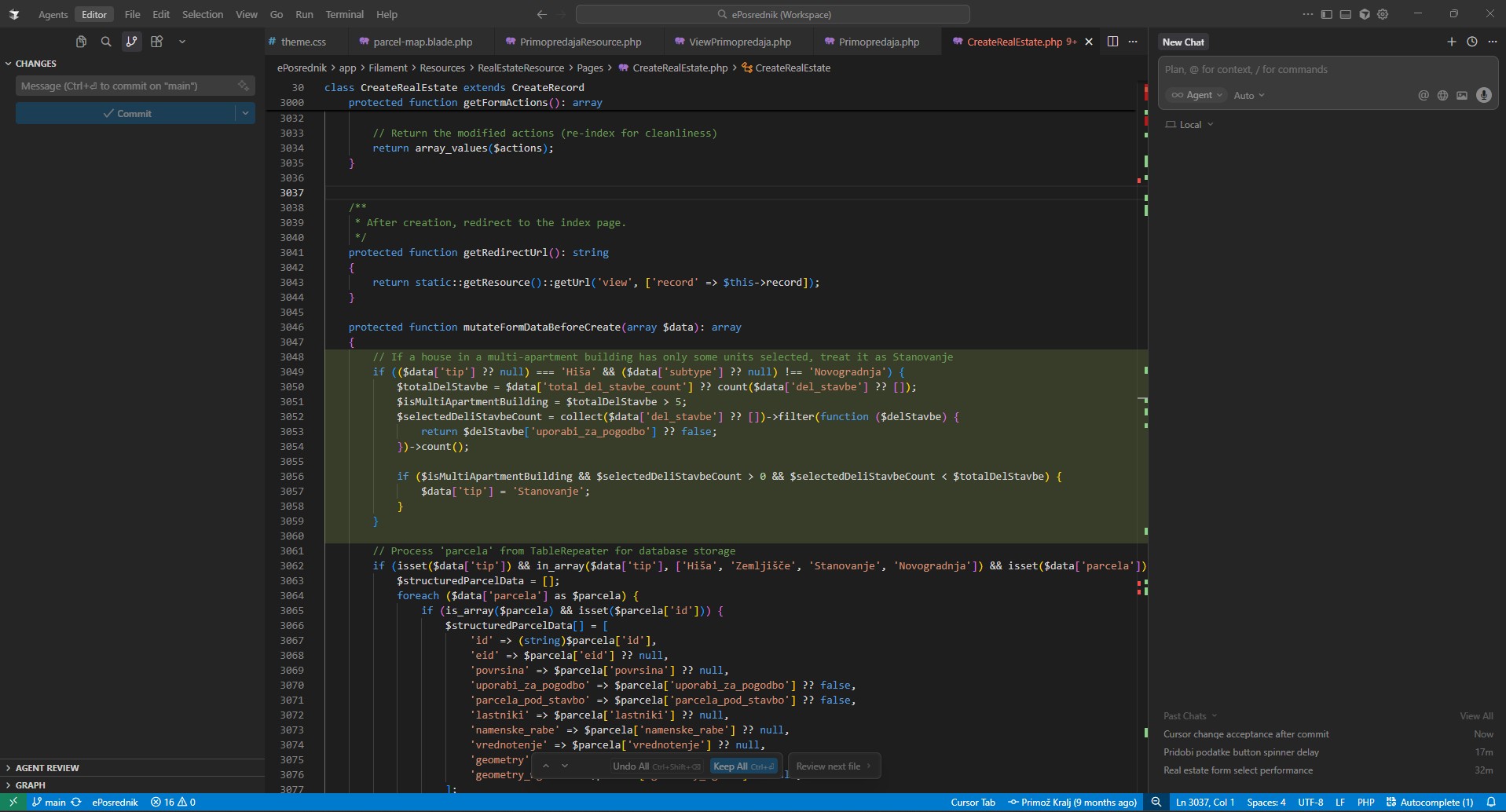Attach an image to the chat
This screenshot has height=812, width=1506.
click(1461, 95)
